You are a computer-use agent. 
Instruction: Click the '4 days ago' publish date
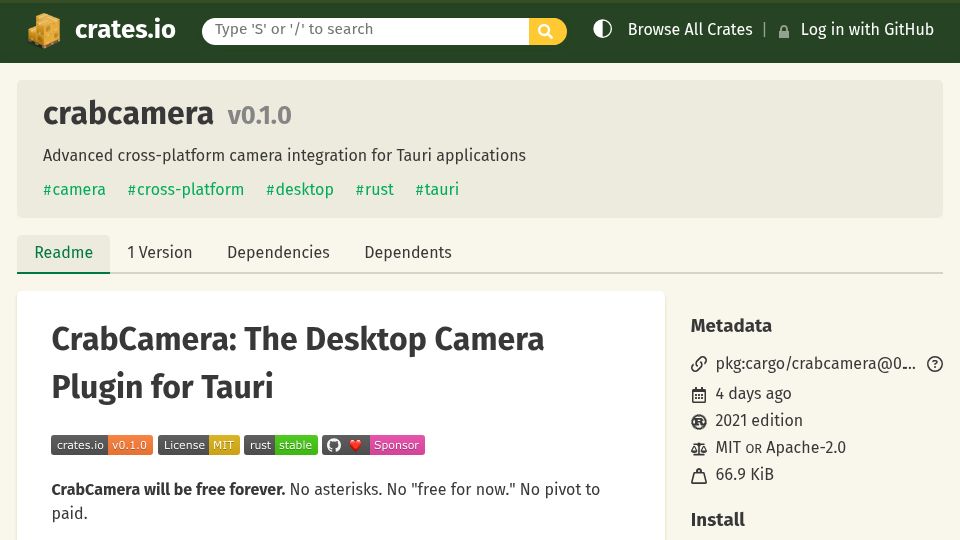click(x=753, y=393)
